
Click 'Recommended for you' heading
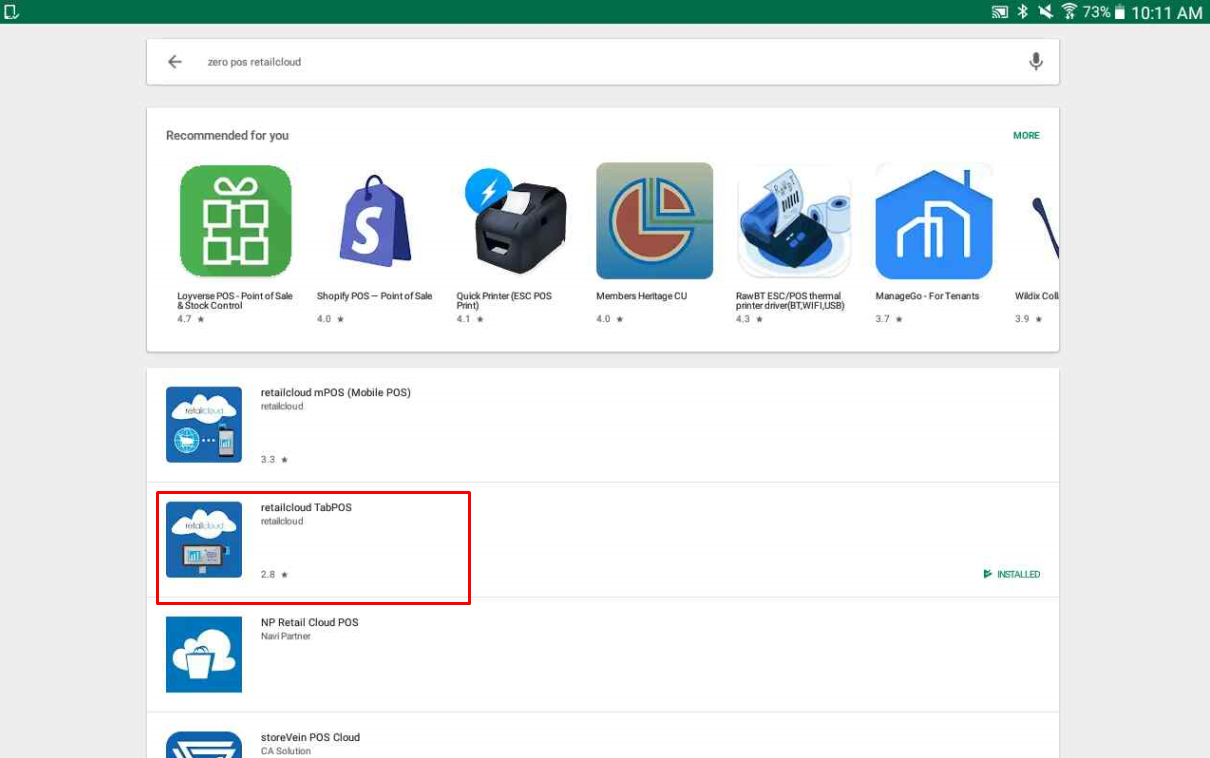click(x=227, y=136)
